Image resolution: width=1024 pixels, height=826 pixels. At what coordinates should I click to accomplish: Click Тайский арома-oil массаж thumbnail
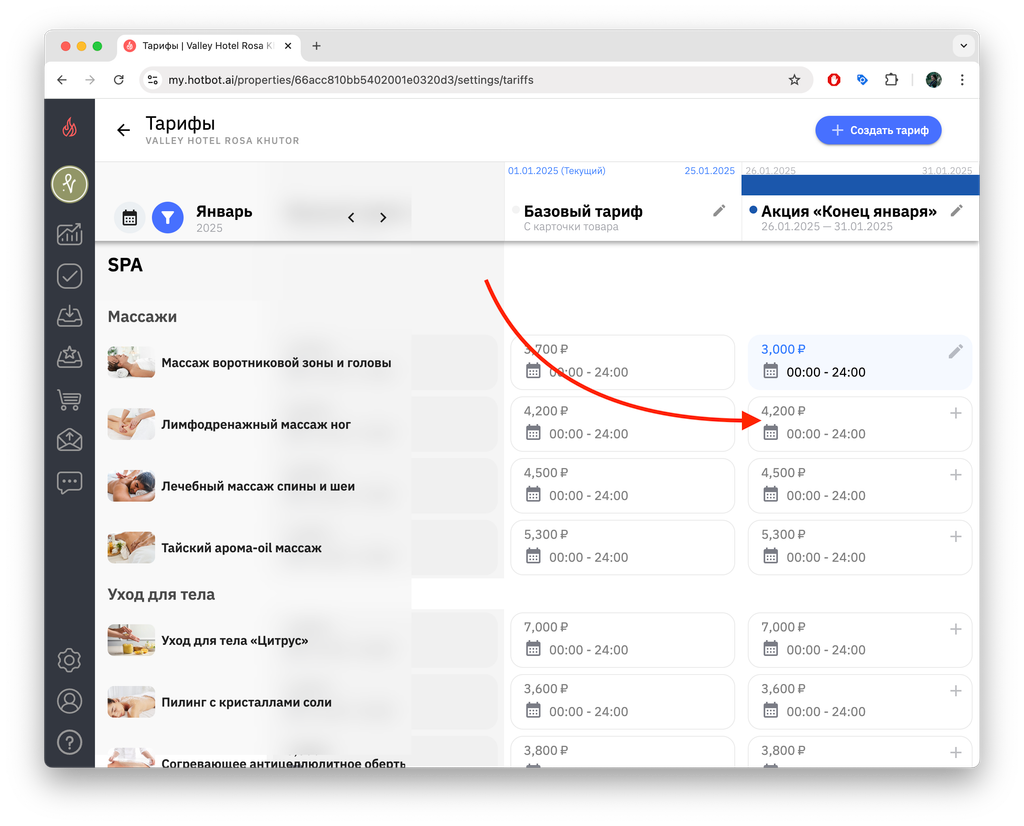point(131,548)
